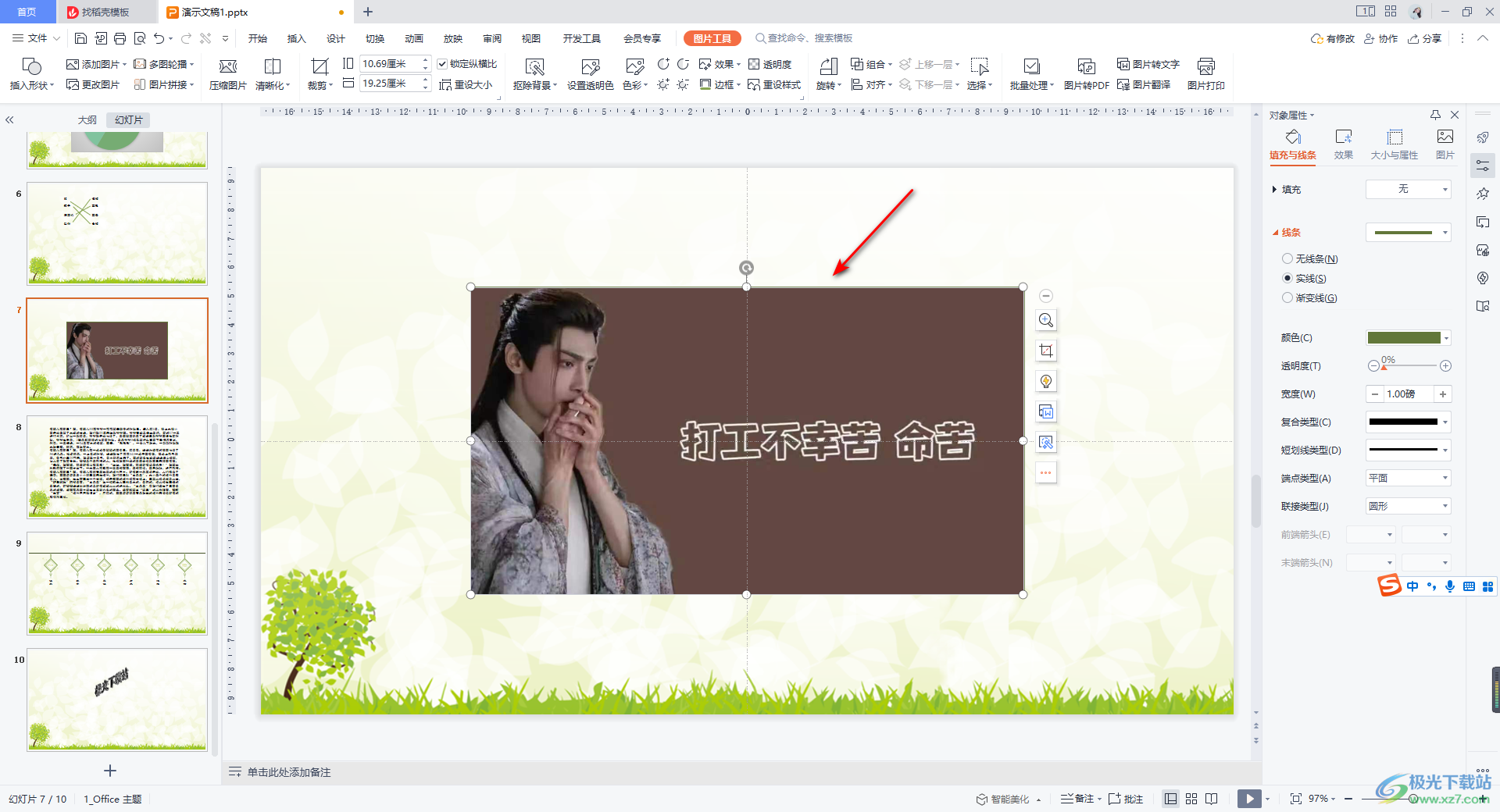Select No Line (无线条) radio option

click(x=1287, y=258)
